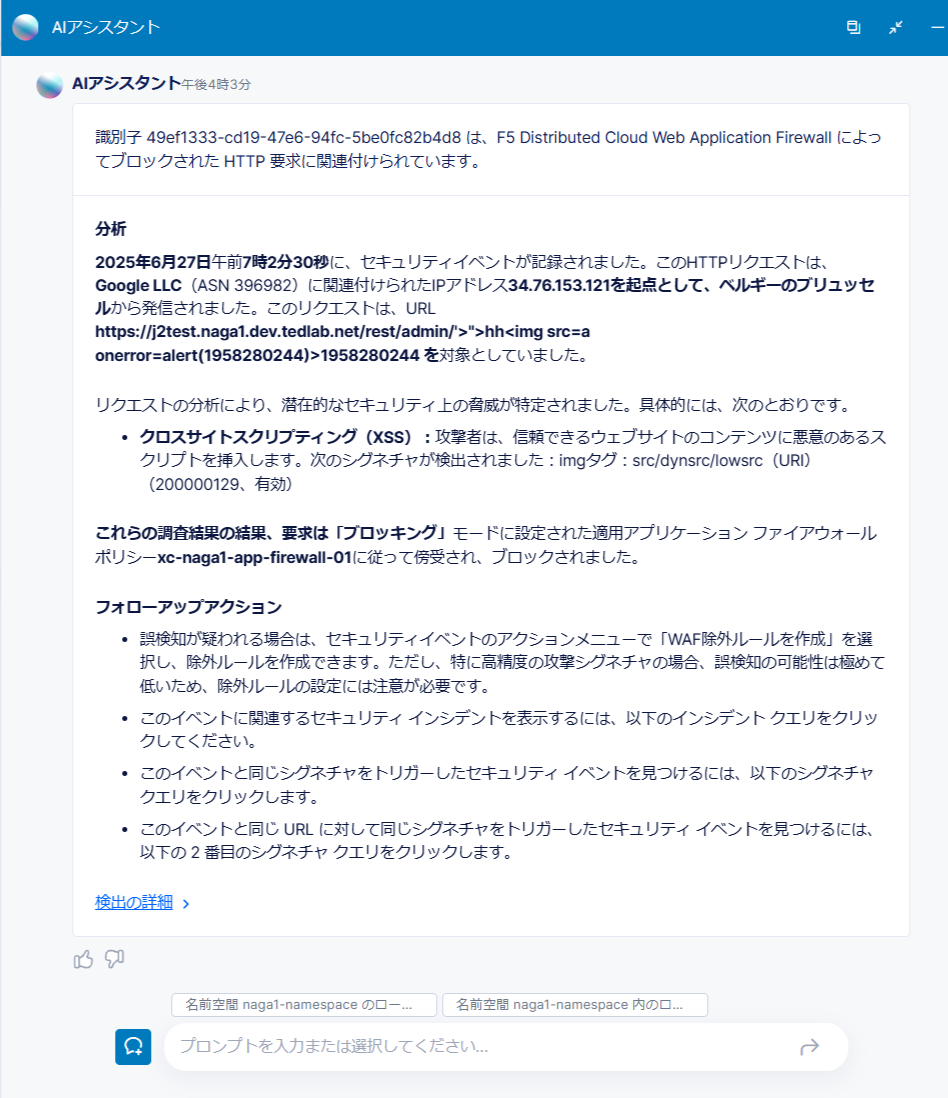
Task: Select suggested prompt 名前空間 naga1-namespace のロー...
Action: coord(304,1005)
